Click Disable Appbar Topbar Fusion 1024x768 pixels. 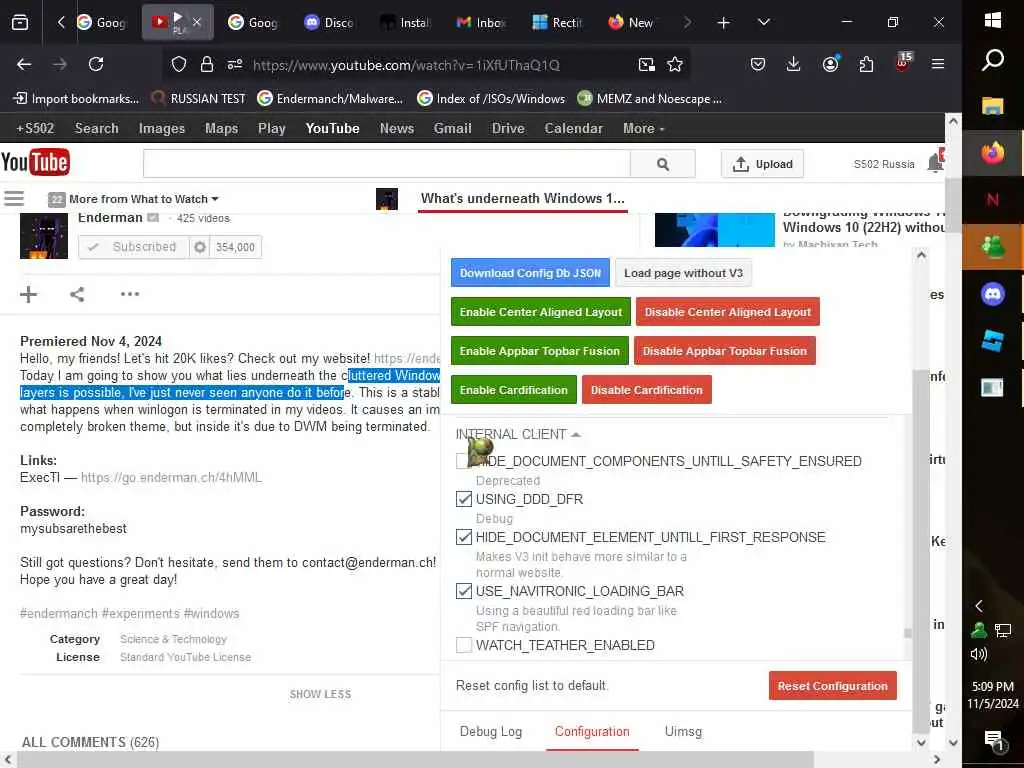click(x=724, y=351)
